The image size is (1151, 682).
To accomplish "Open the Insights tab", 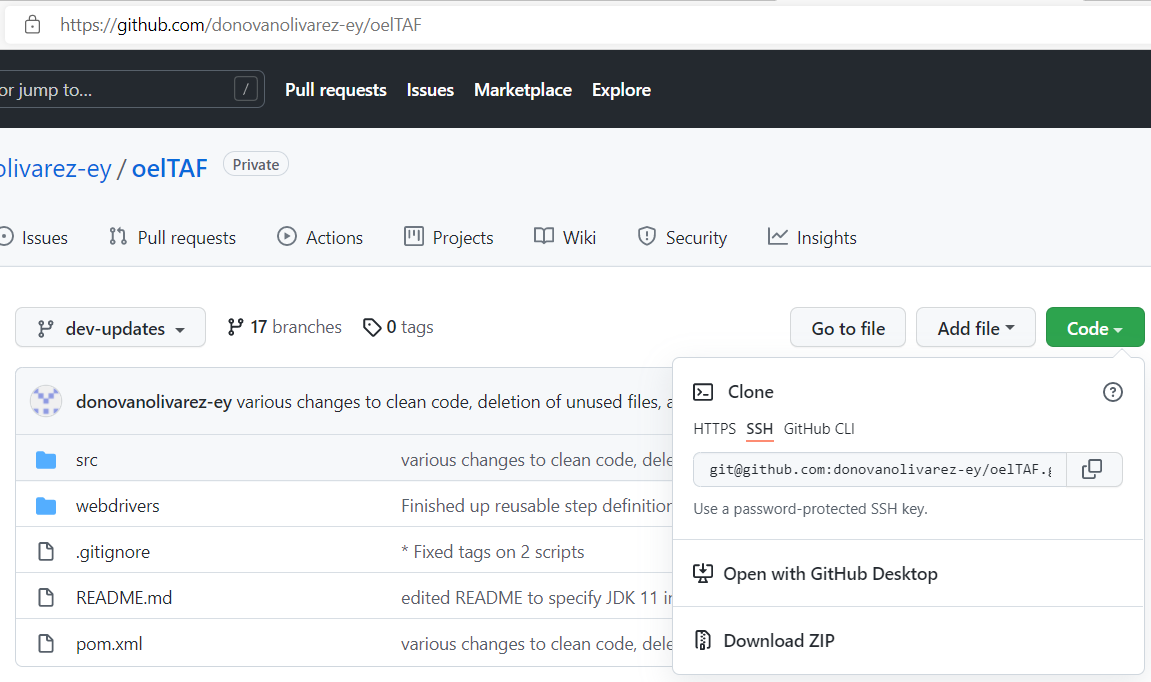I will click(x=812, y=237).
